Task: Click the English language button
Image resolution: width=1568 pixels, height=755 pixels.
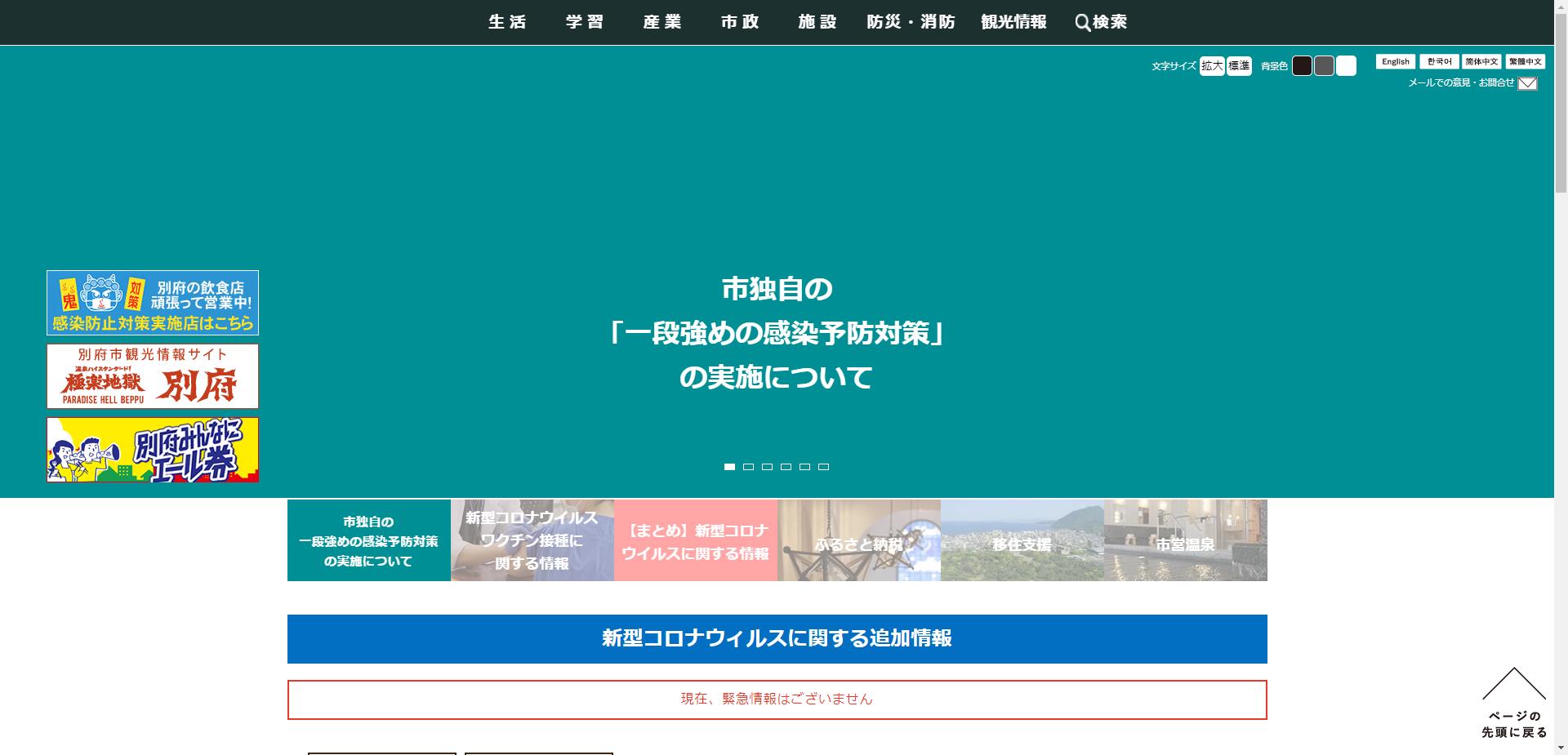Action: [x=1395, y=61]
